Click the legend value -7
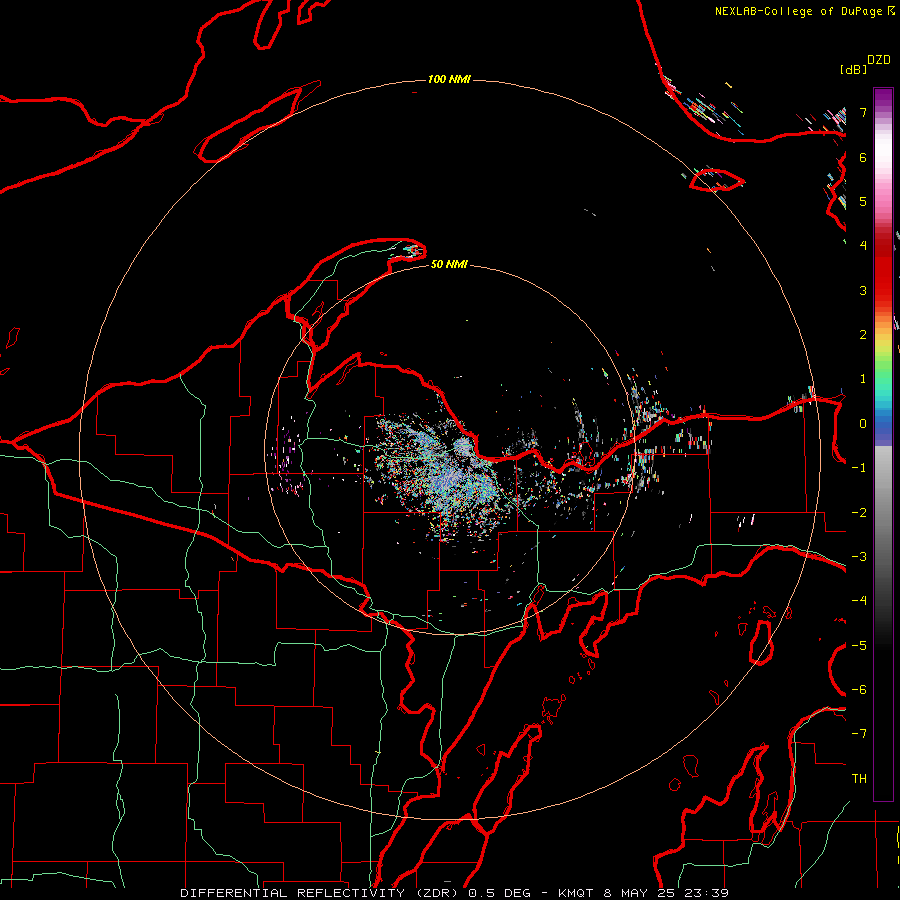900x900 pixels. click(x=859, y=734)
